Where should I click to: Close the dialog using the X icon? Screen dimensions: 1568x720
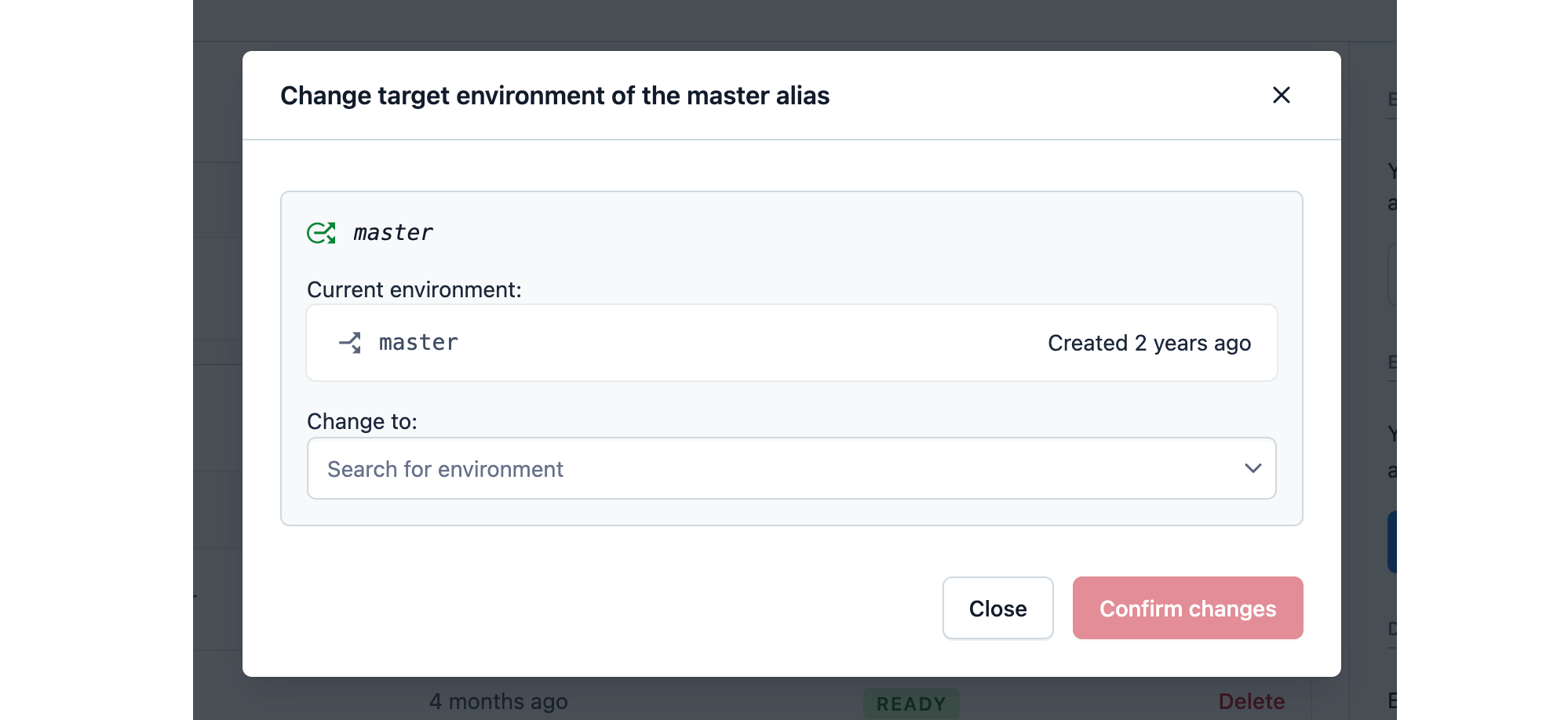click(1281, 95)
